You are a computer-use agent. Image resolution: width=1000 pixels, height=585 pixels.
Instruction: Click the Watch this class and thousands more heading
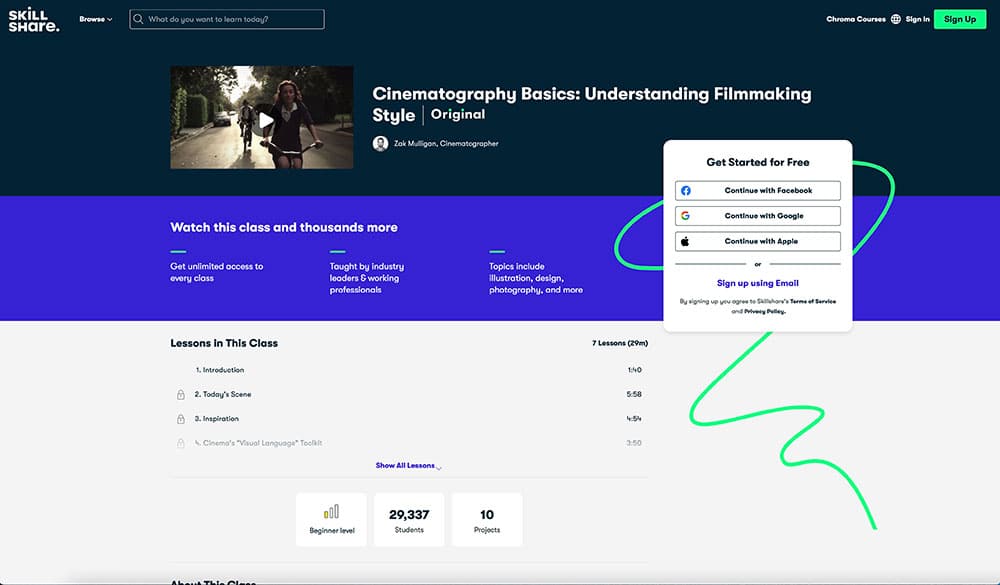point(284,227)
